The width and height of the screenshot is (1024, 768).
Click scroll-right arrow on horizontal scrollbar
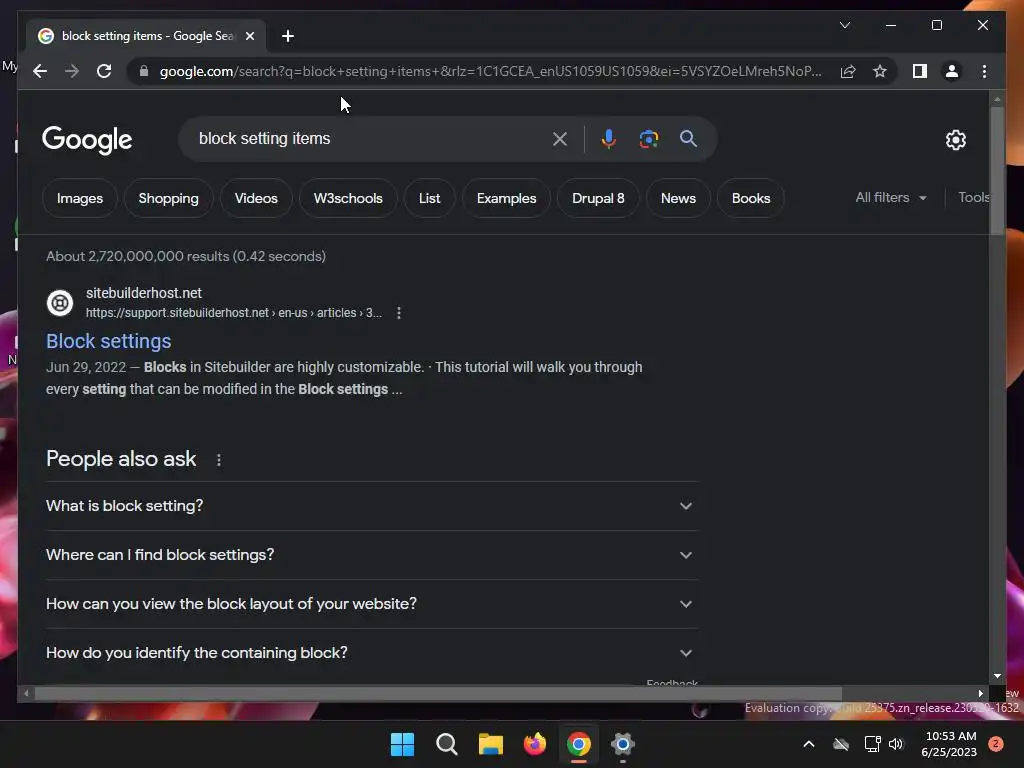point(980,694)
